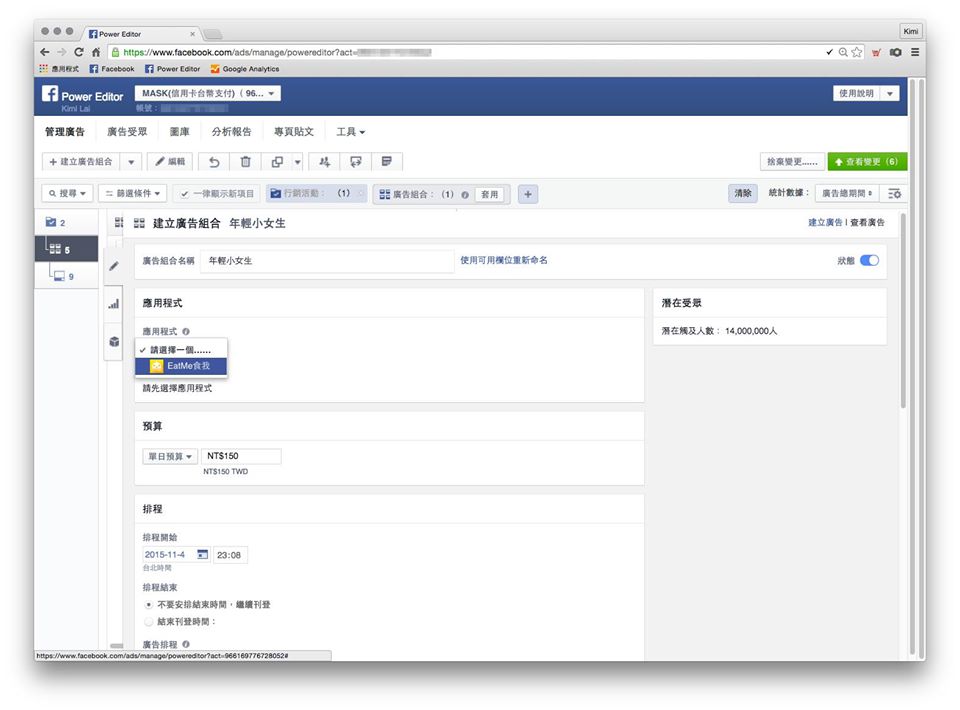Open the 工具 tools menu
Screen dimensions: 960x710
point(350,132)
